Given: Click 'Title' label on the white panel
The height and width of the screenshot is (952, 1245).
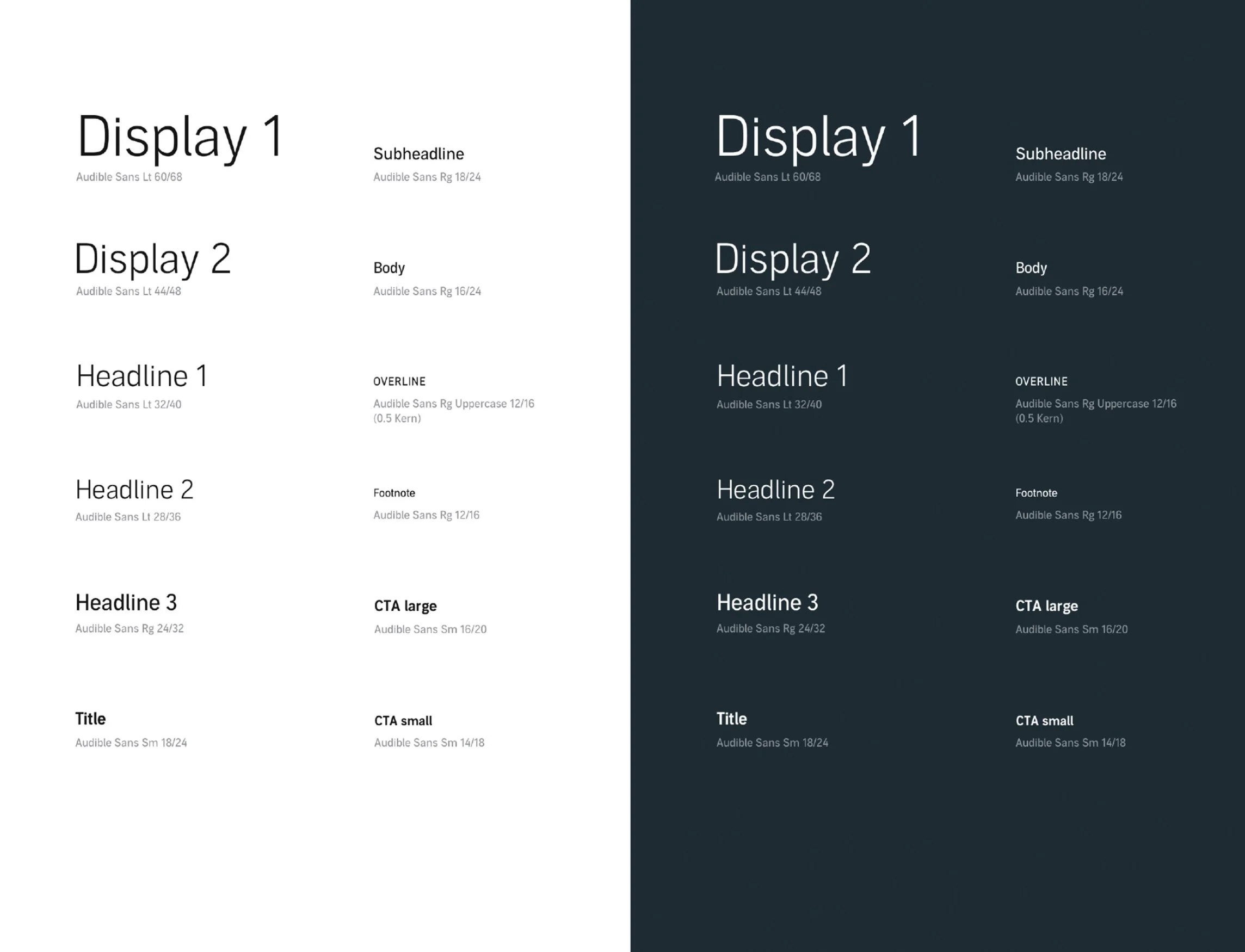Looking at the screenshot, I should point(91,719).
